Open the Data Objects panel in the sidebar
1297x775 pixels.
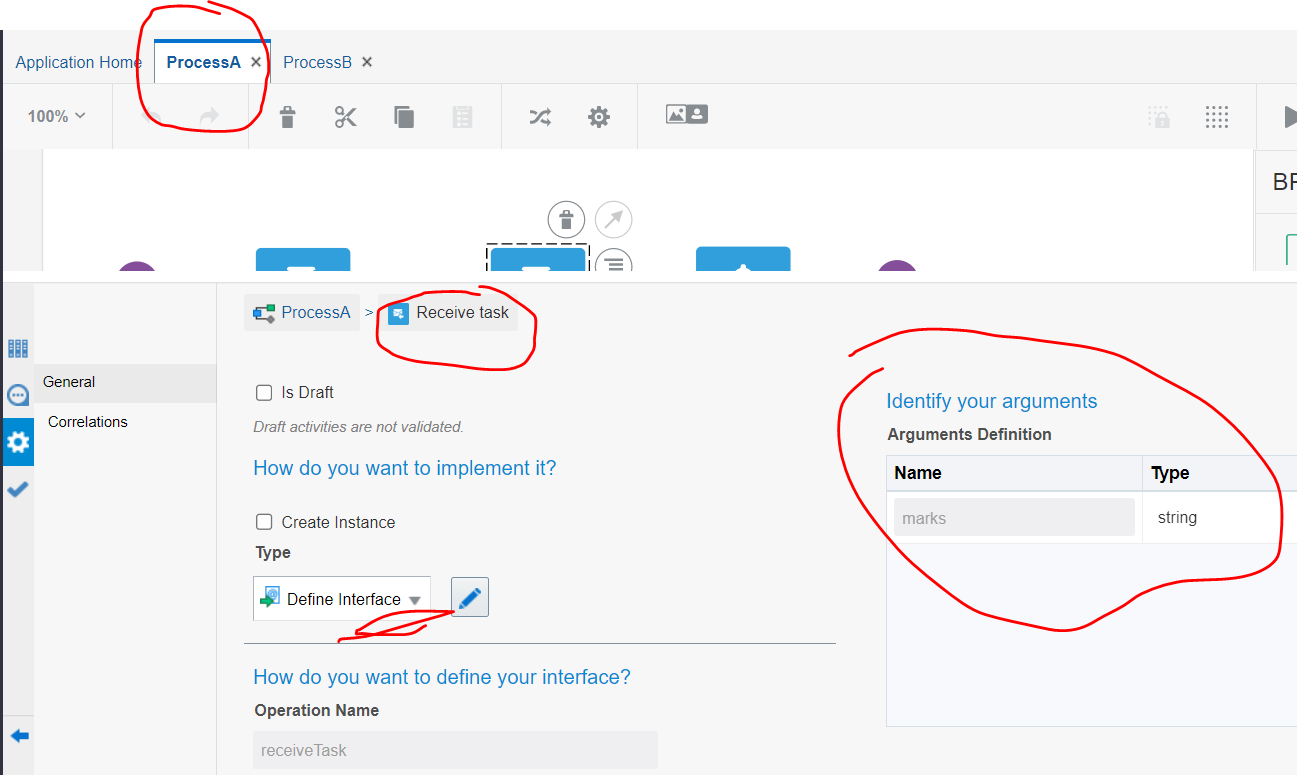pyautogui.click(x=17, y=347)
